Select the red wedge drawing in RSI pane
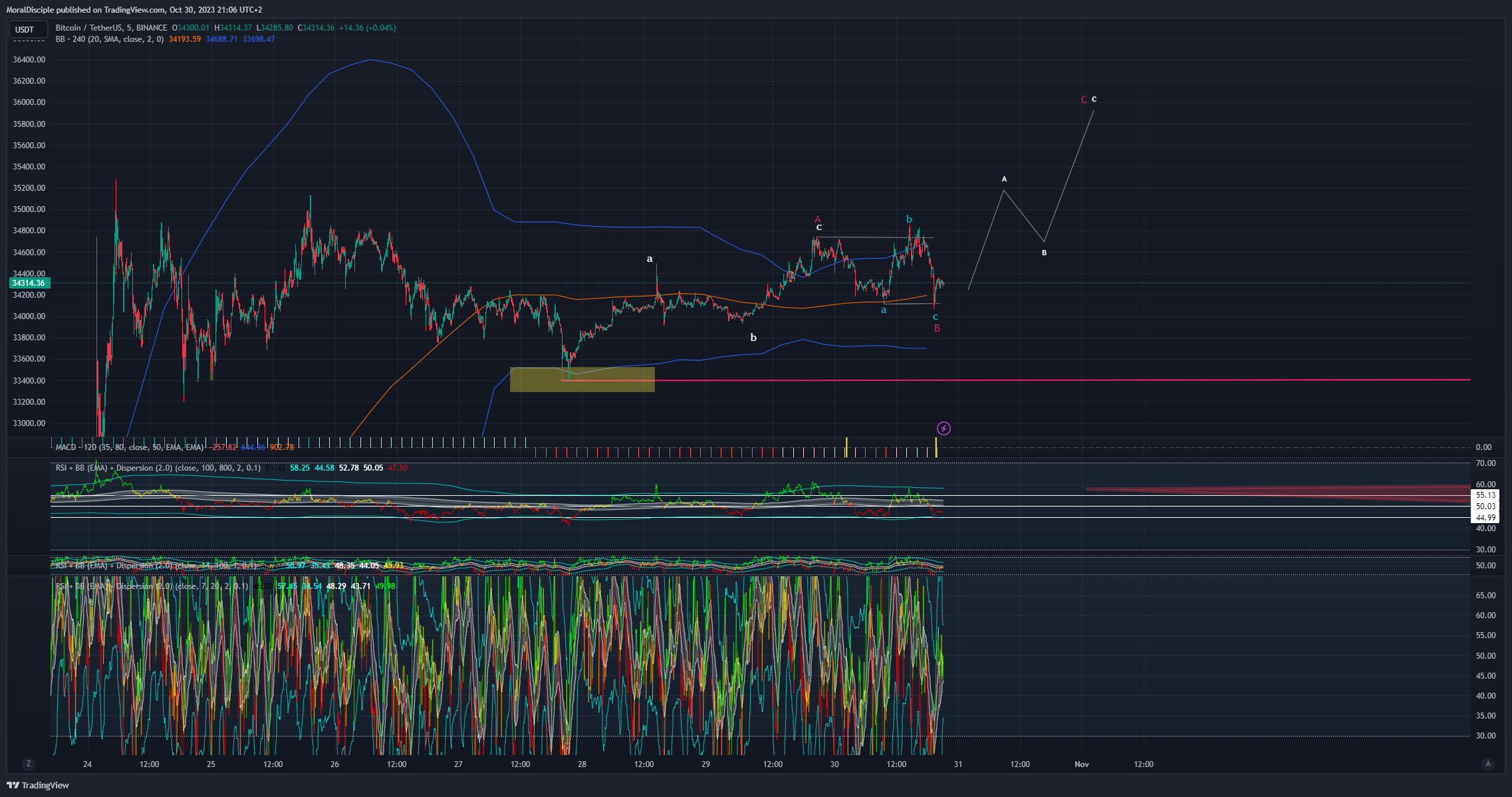The width and height of the screenshot is (1512, 797). tap(1278, 494)
